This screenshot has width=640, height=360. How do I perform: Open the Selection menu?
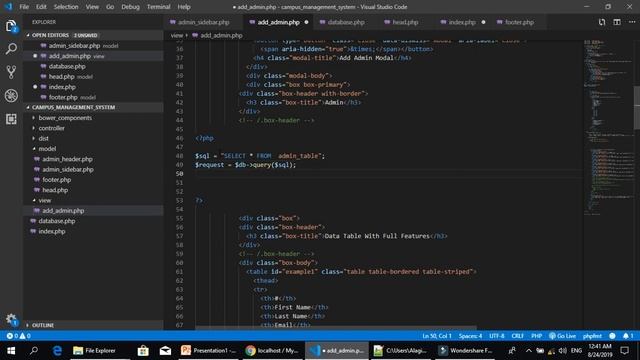coord(66,7)
